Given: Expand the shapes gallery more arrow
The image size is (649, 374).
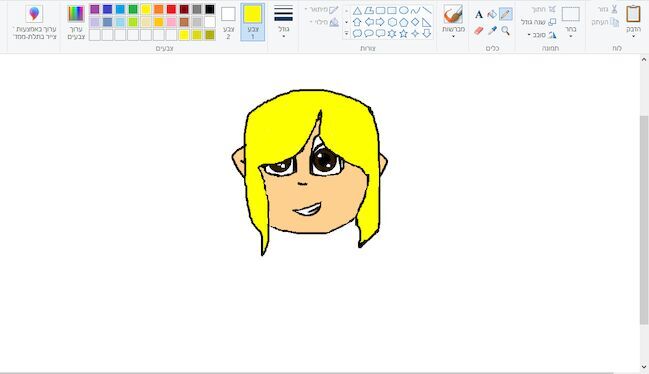Looking at the screenshot, I should point(346,34).
